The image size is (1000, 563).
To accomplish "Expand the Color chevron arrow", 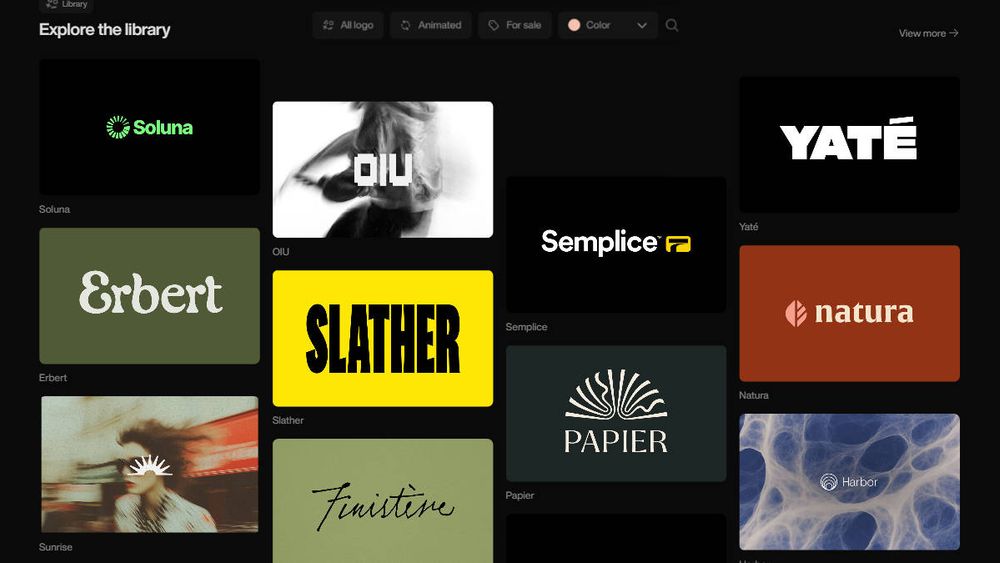I will [642, 26].
